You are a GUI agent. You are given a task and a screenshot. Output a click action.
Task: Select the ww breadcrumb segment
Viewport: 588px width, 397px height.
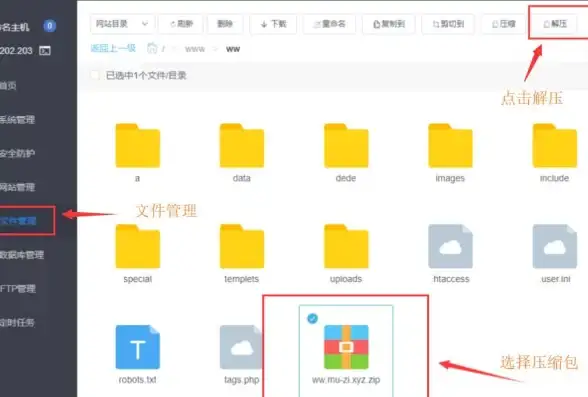[x=233, y=49]
